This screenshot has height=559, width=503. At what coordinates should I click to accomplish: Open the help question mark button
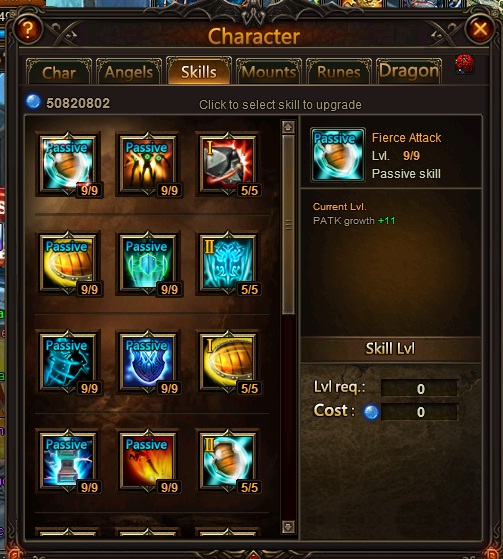pos(28,29)
